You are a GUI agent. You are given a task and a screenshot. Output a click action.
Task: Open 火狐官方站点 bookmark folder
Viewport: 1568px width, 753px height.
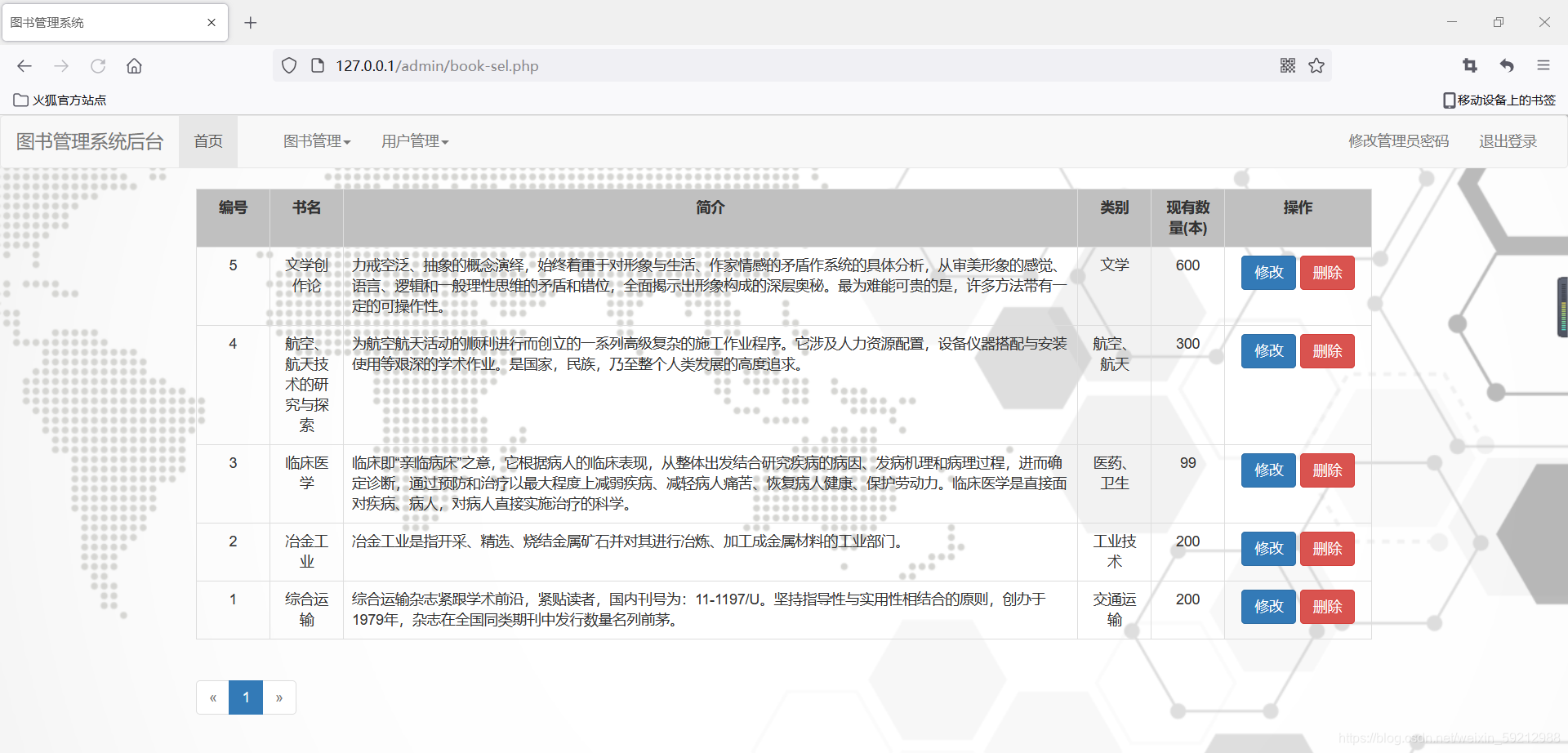point(60,100)
